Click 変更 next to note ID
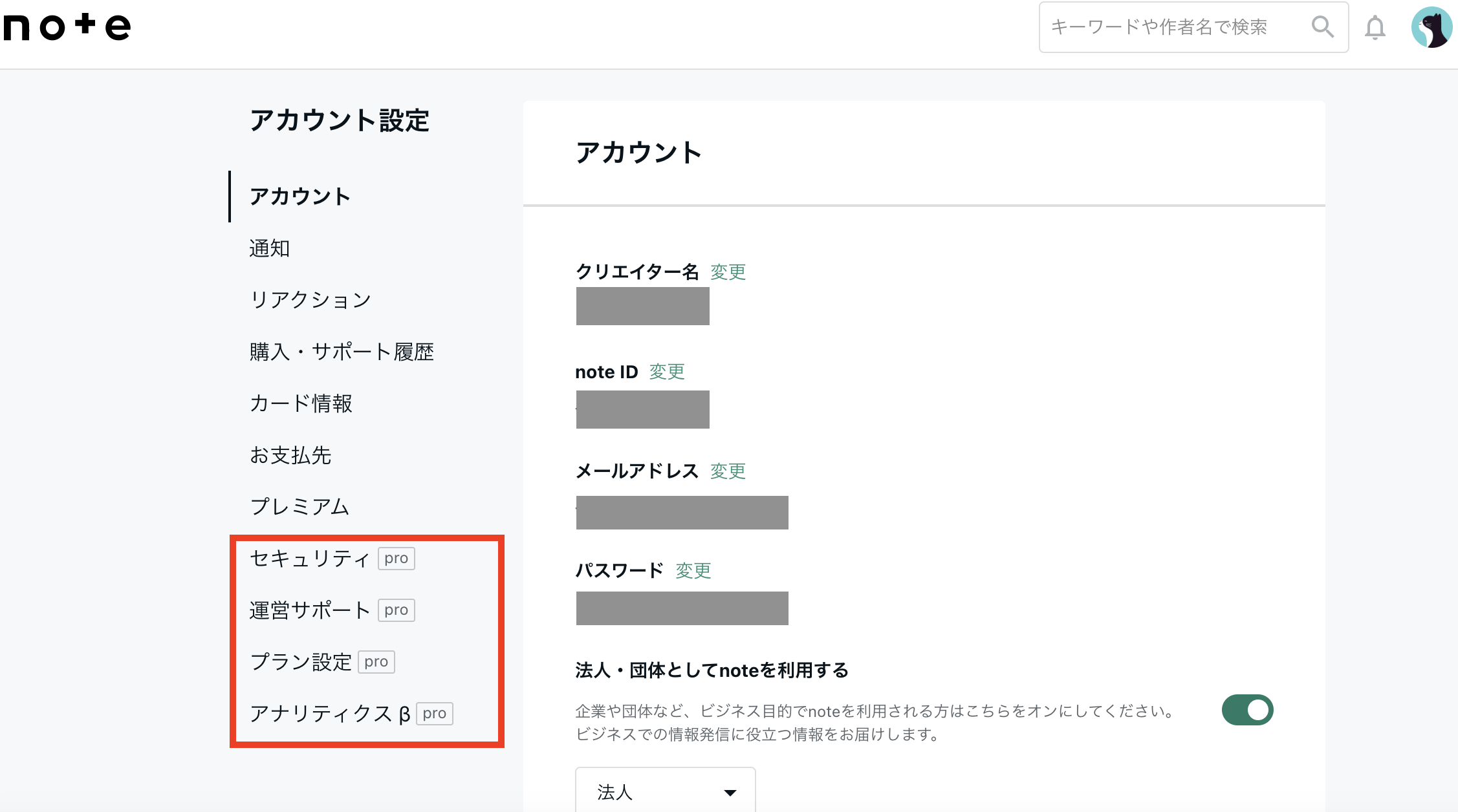Screen dimensions: 1458x812 tap(667, 372)
